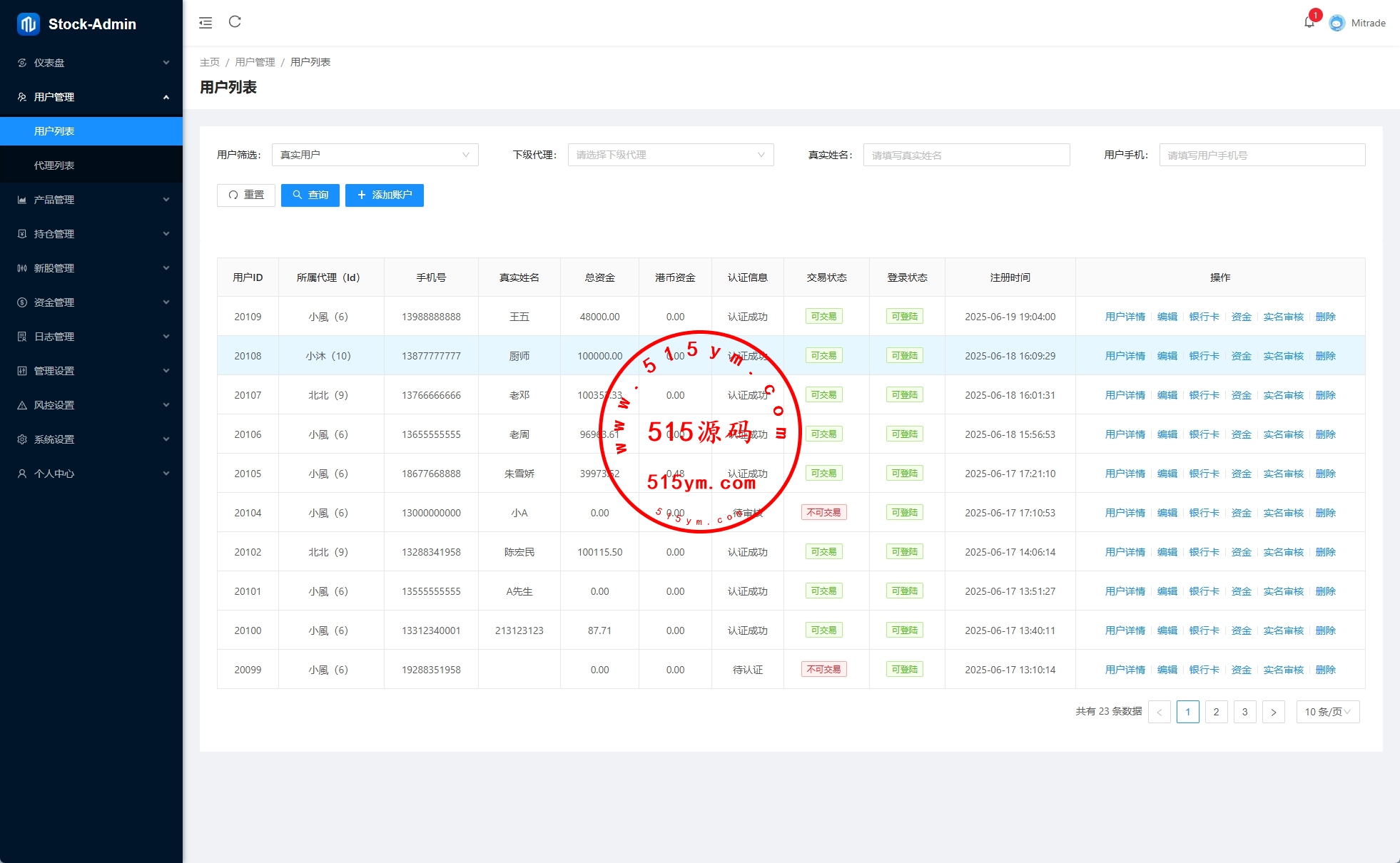Click the Stock-Admin logo icon
Image resolution: width=1400 pixels, height=863 pixels.
(x=28, y=24)
